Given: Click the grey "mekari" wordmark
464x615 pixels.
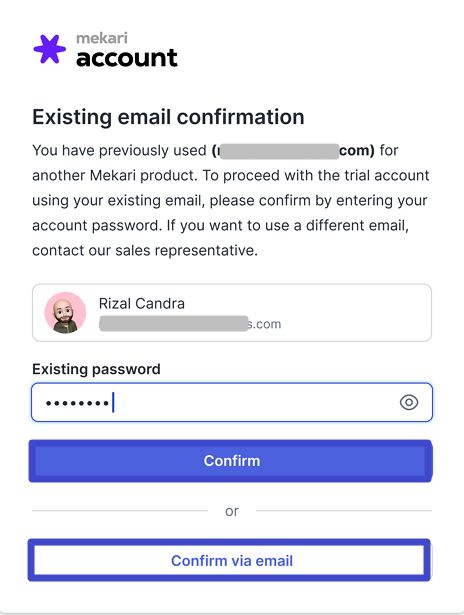Looking at the screenshot, I should click(x=102, y=38).
